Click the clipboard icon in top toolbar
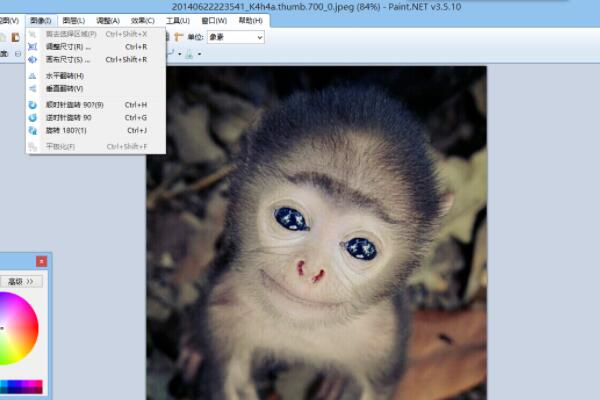 click(x=15, y=37)
